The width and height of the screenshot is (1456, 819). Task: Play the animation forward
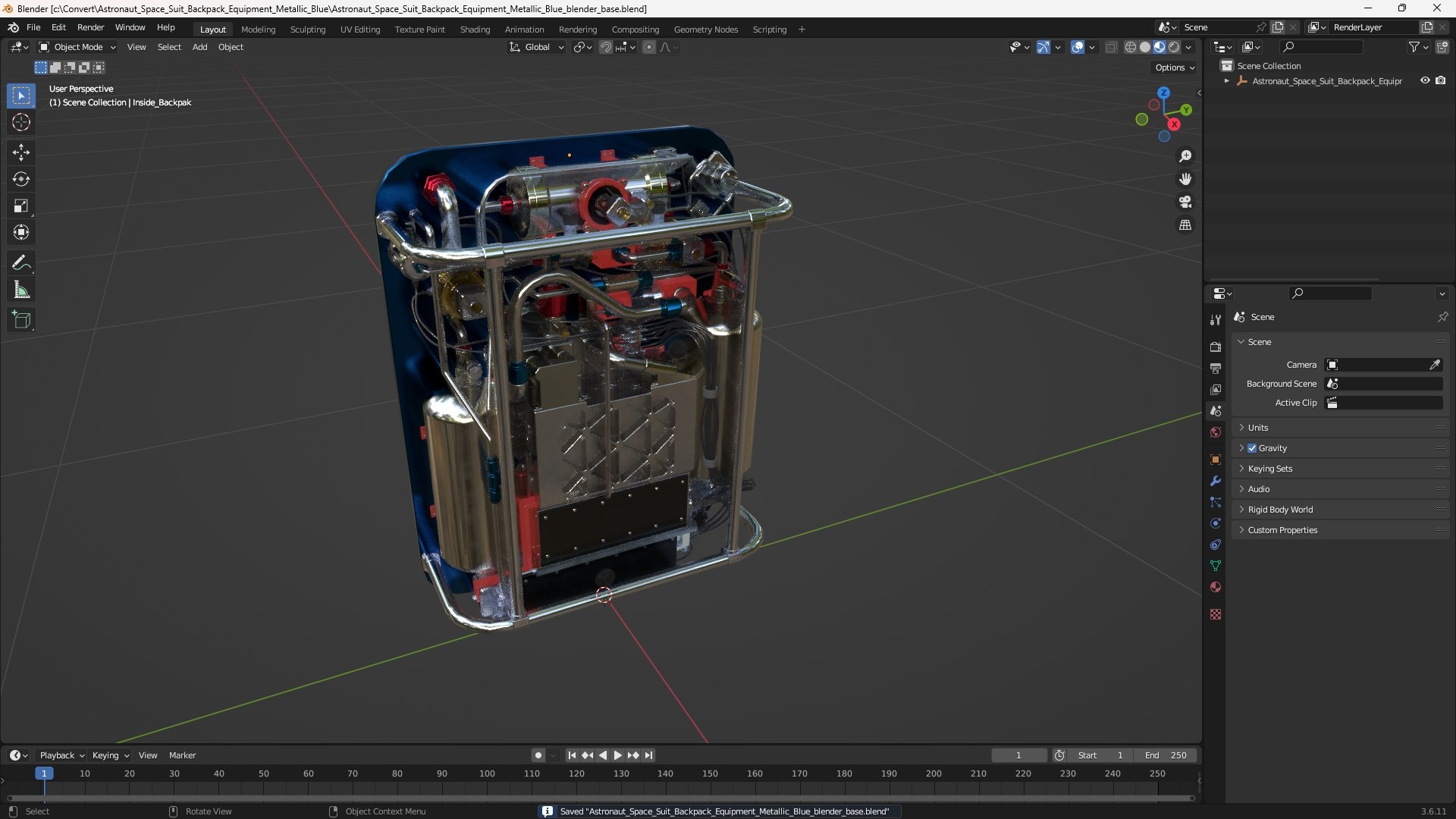617,755
